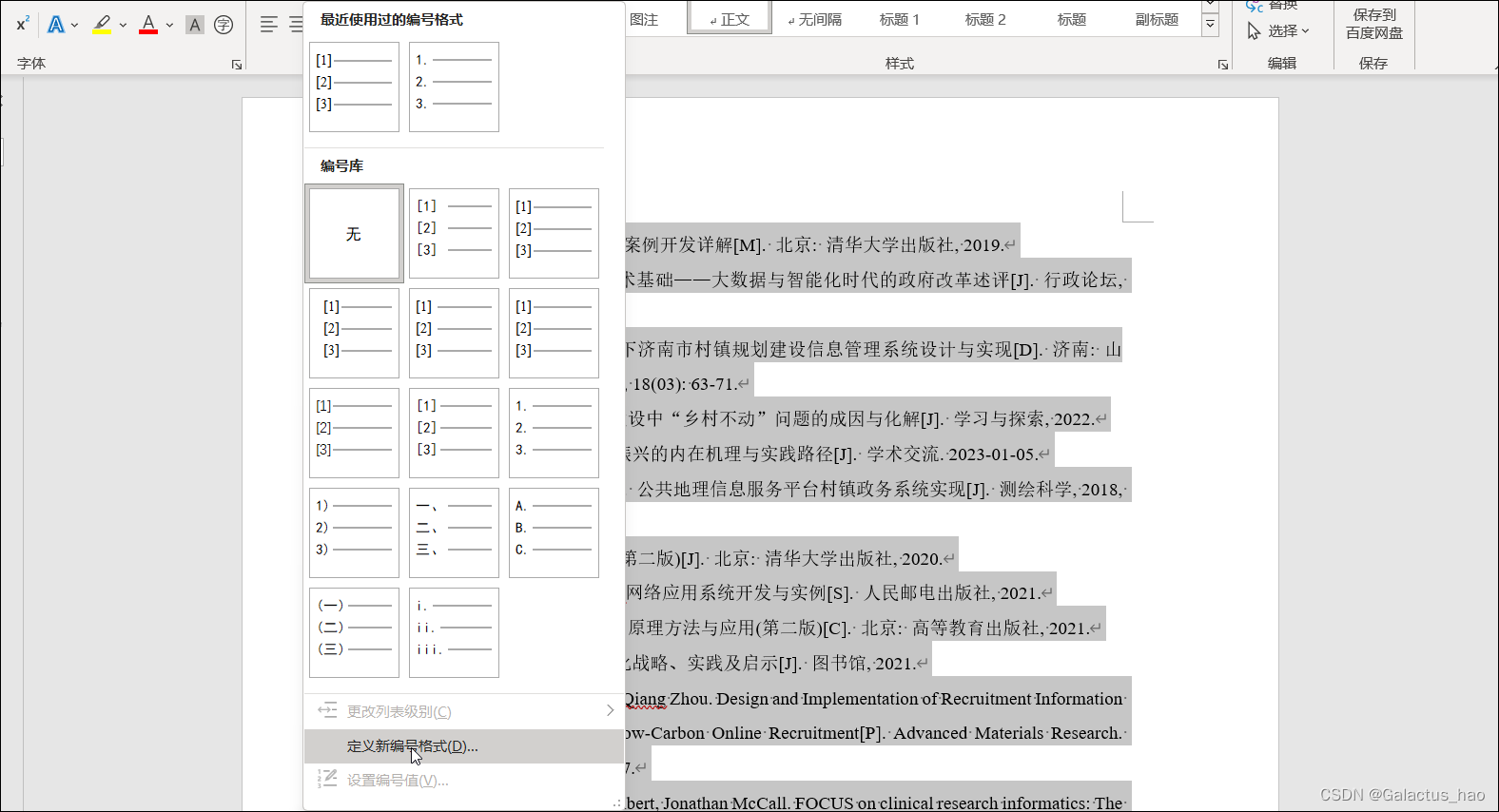1499x812 pixels.
Task: Click reference line ending 人民邮电出版社, 2021.
Action: click(x=838, y=593)
